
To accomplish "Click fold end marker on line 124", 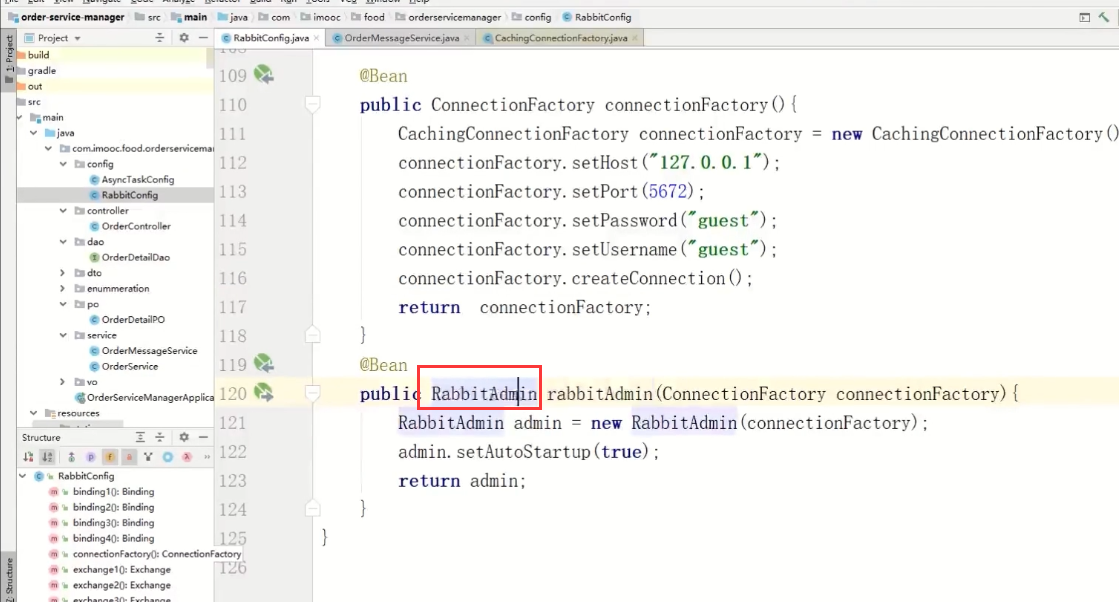I will [313, 508].
